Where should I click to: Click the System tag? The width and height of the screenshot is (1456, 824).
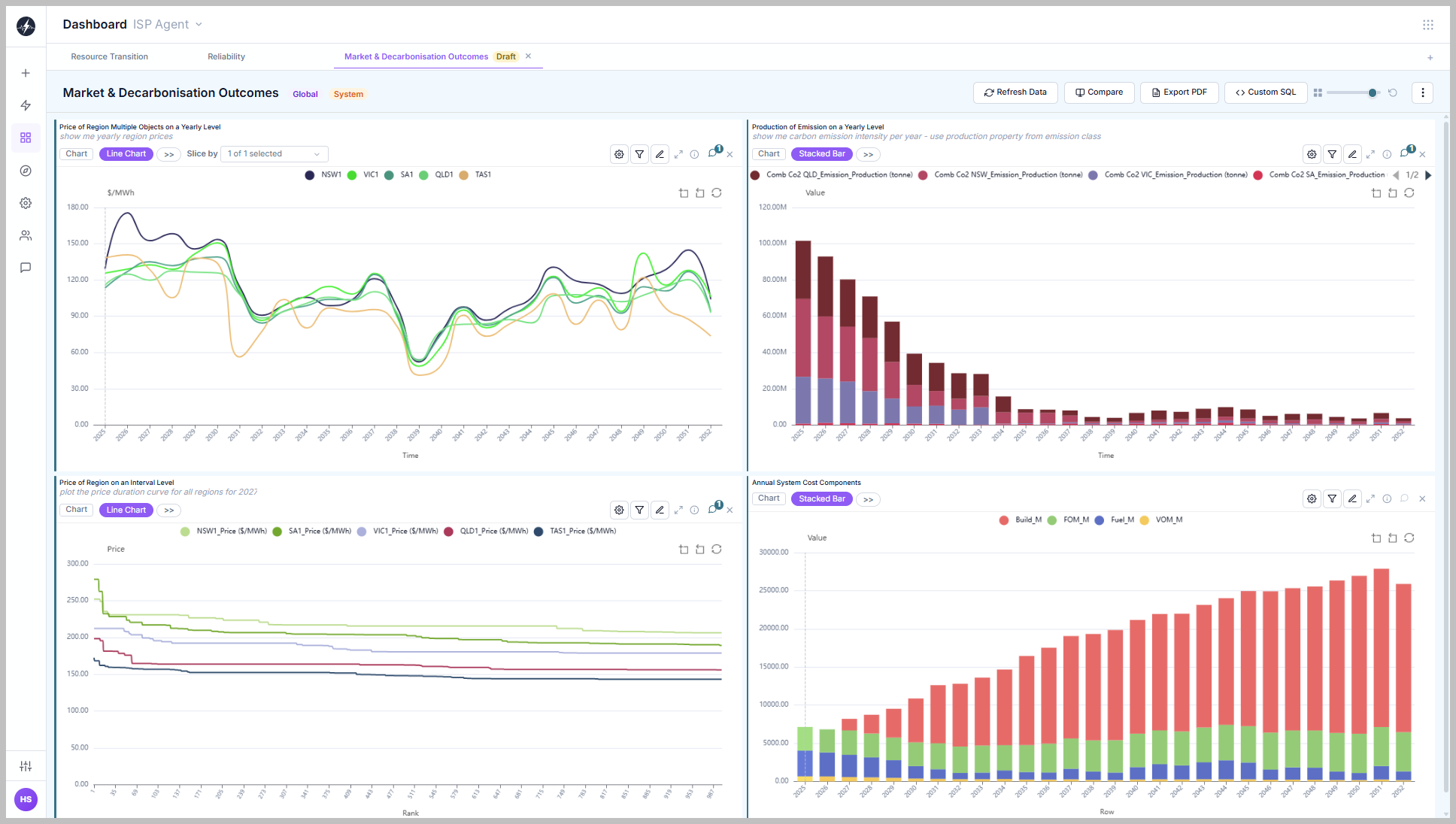(348, 94)
